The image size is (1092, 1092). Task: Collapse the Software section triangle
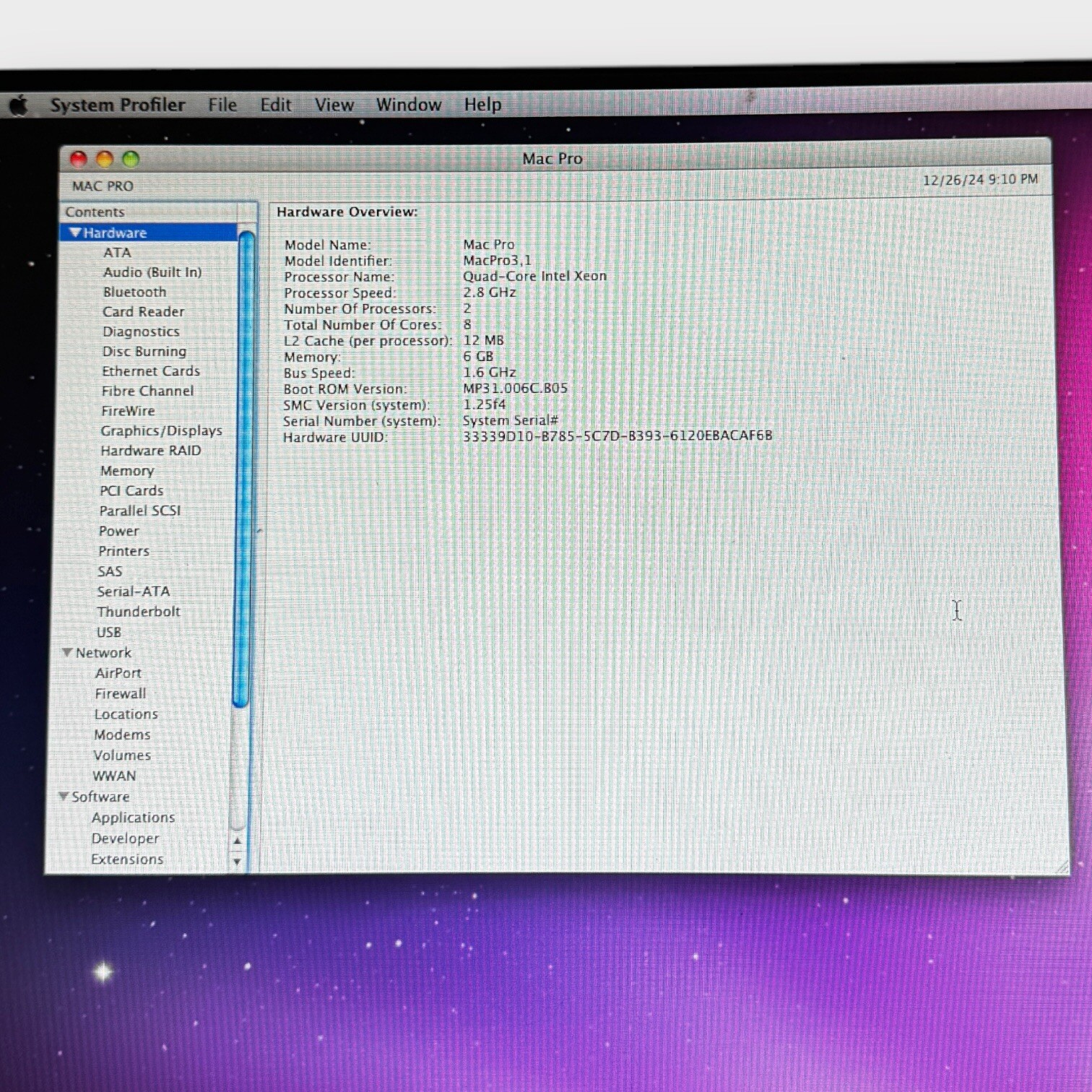click(64, 797)
